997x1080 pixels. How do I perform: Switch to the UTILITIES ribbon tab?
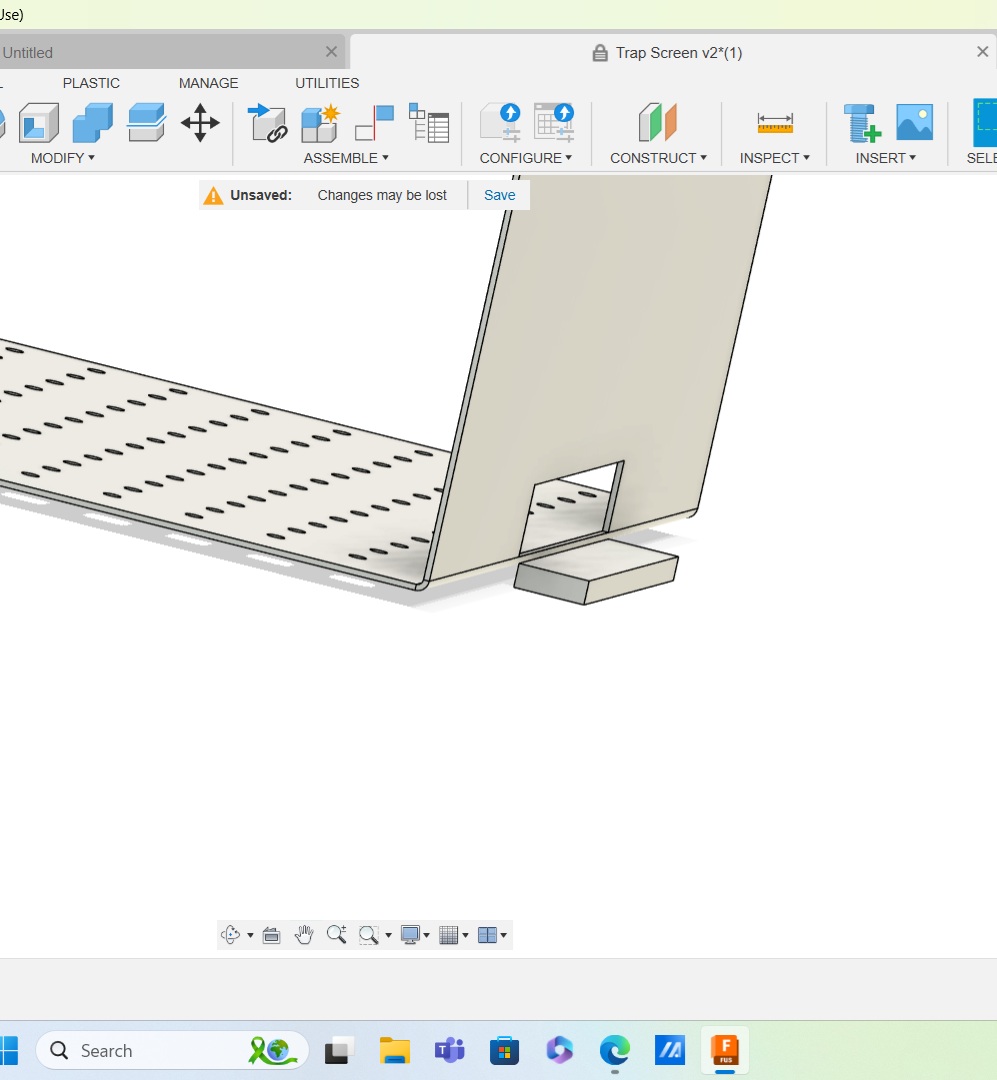[327, 83]
